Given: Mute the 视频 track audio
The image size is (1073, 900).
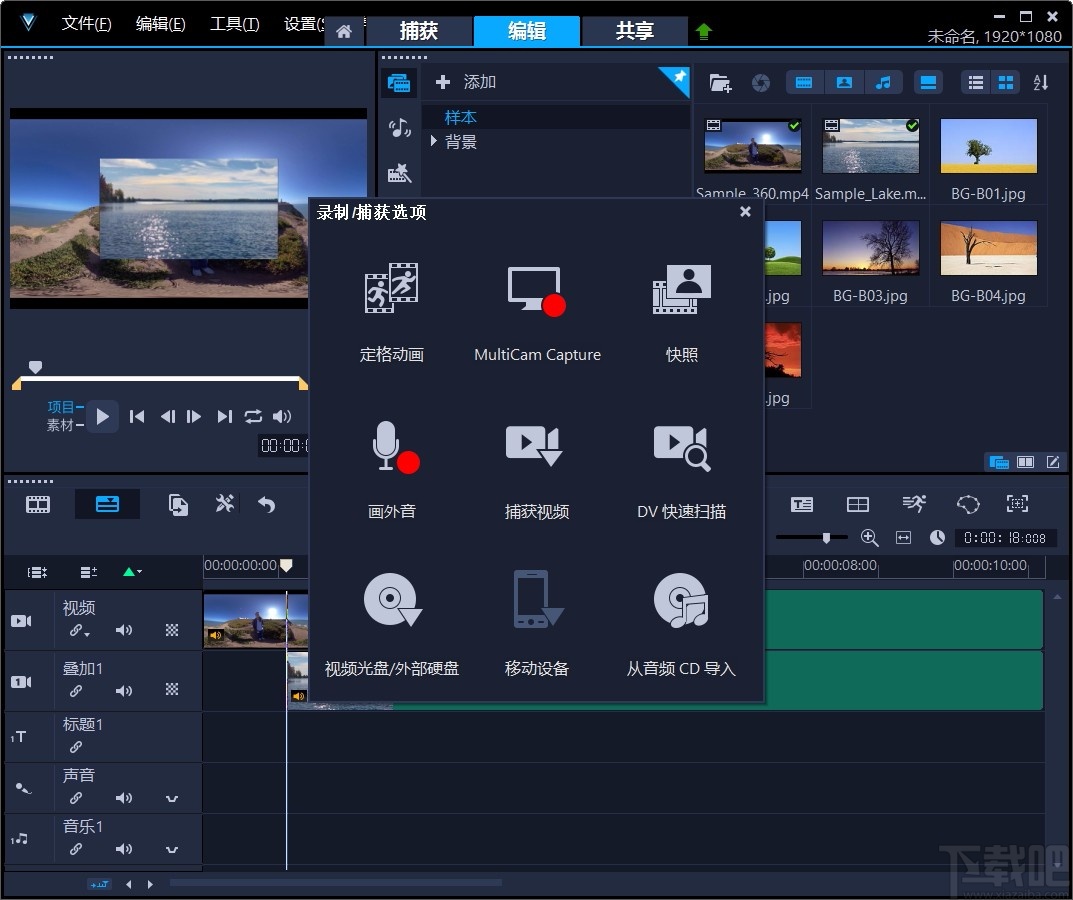Looking at the screenshot, I should (124, 631).
